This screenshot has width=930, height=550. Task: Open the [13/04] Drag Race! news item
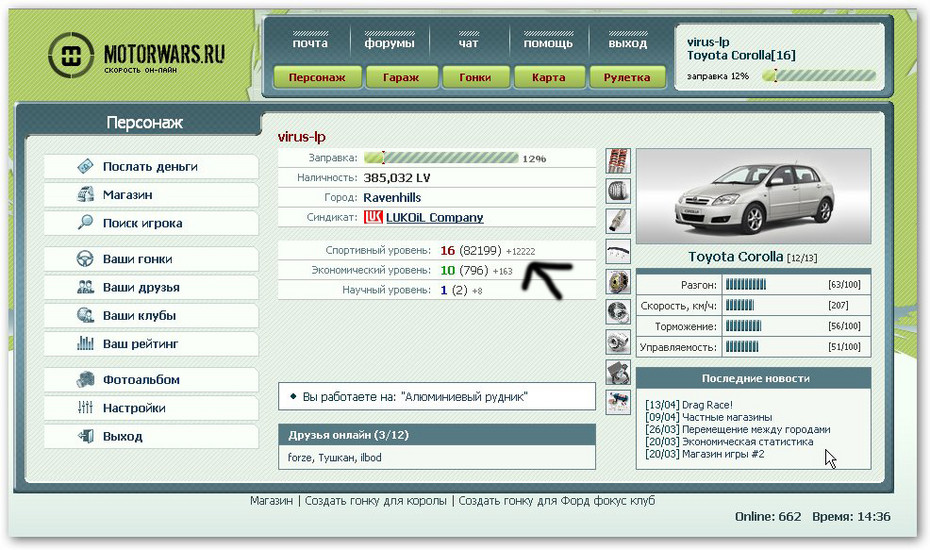[x=689, y=405]
